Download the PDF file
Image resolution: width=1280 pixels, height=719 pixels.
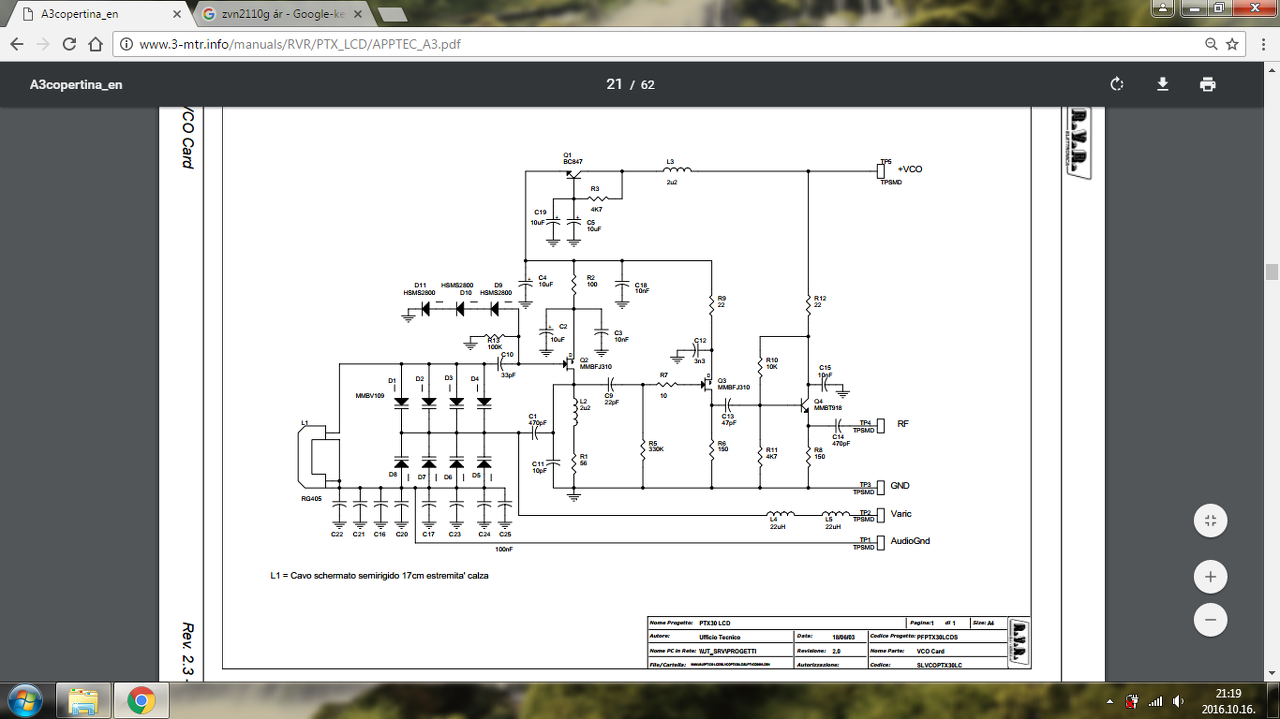(1163, 84)
